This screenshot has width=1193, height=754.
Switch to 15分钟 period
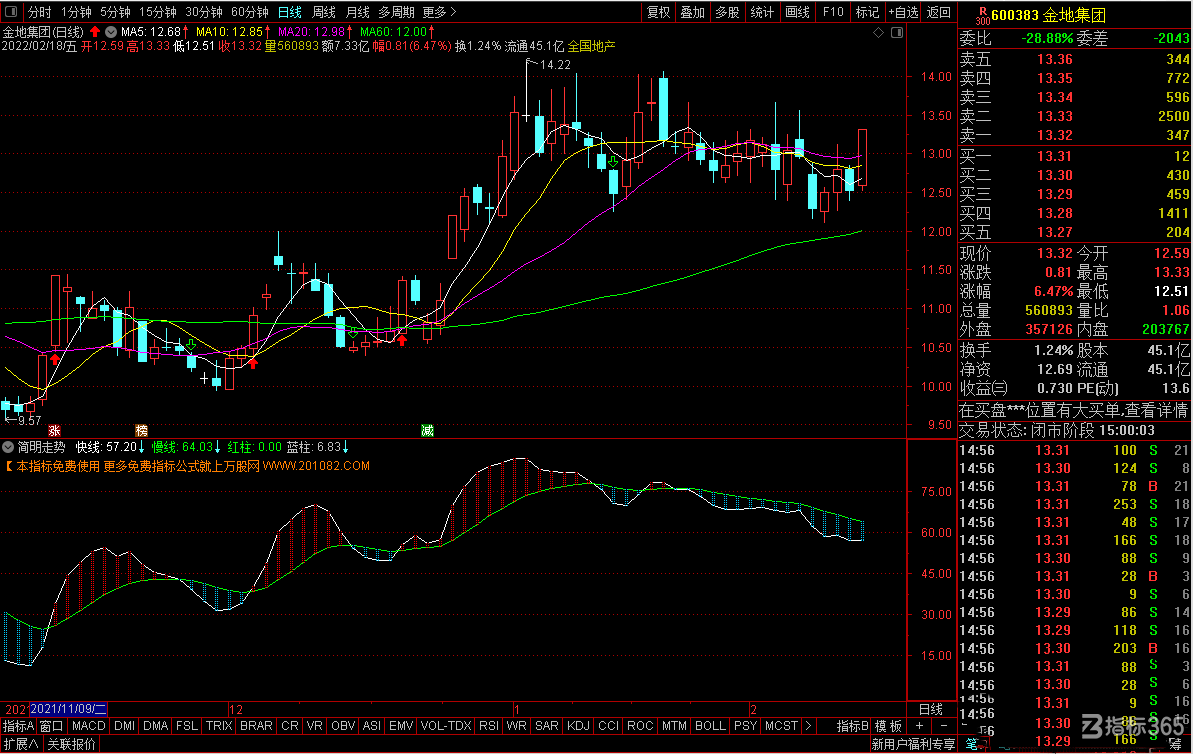click(x=157, y=12)
